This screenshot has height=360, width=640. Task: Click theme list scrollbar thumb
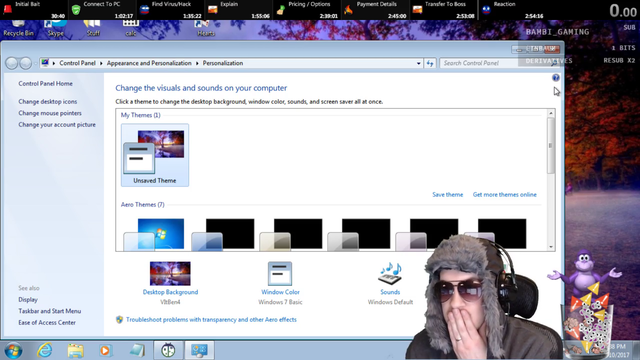click(551, 145)
